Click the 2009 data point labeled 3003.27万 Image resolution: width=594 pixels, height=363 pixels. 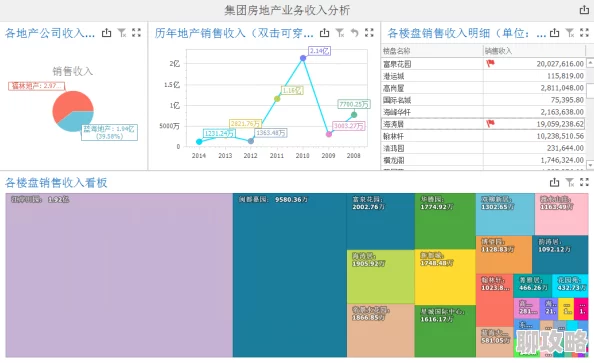(x=329, y=134)
